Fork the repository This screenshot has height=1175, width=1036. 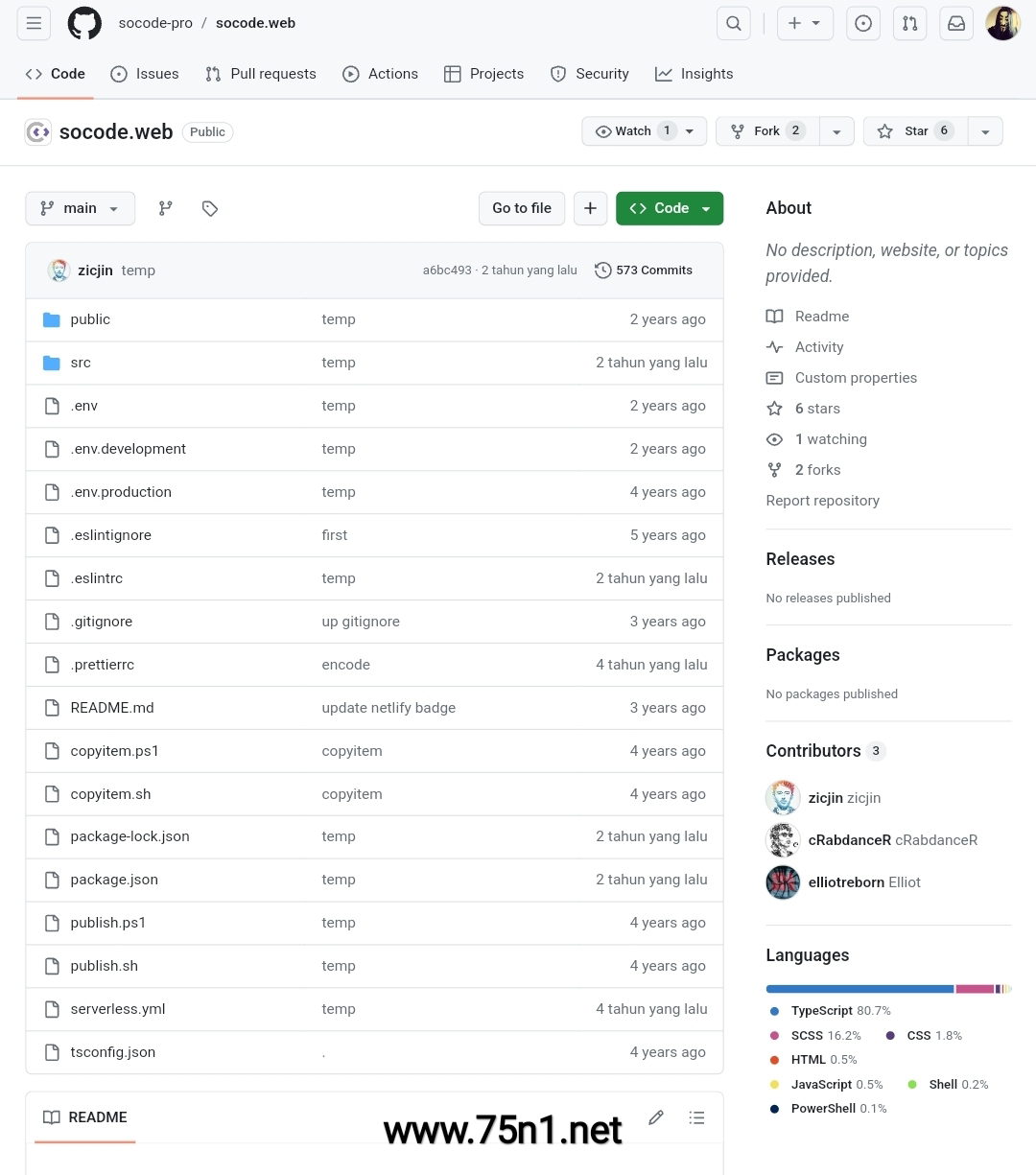click(767, 131)
